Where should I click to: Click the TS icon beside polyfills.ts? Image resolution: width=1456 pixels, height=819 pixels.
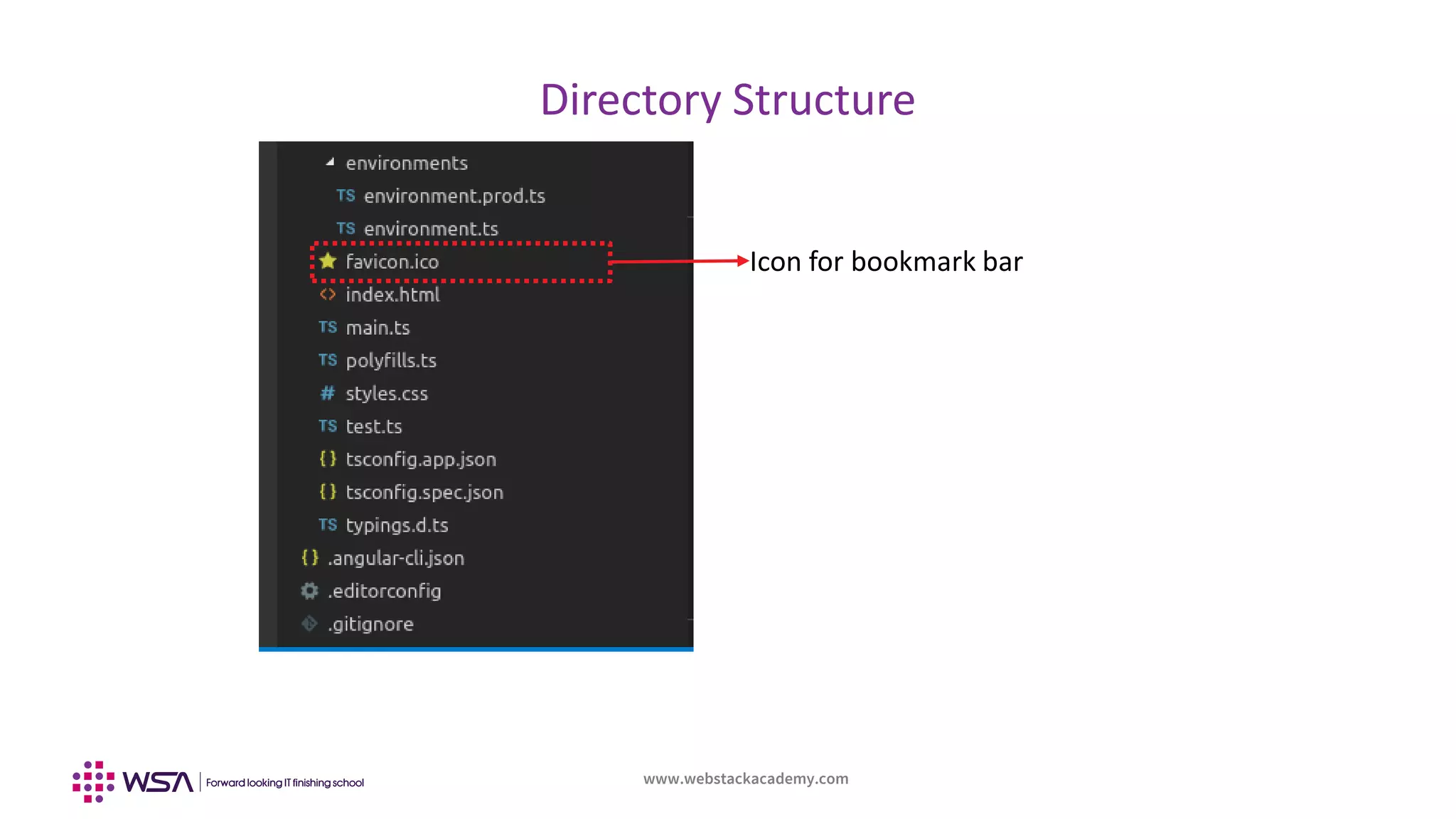(x=328, y=360)
